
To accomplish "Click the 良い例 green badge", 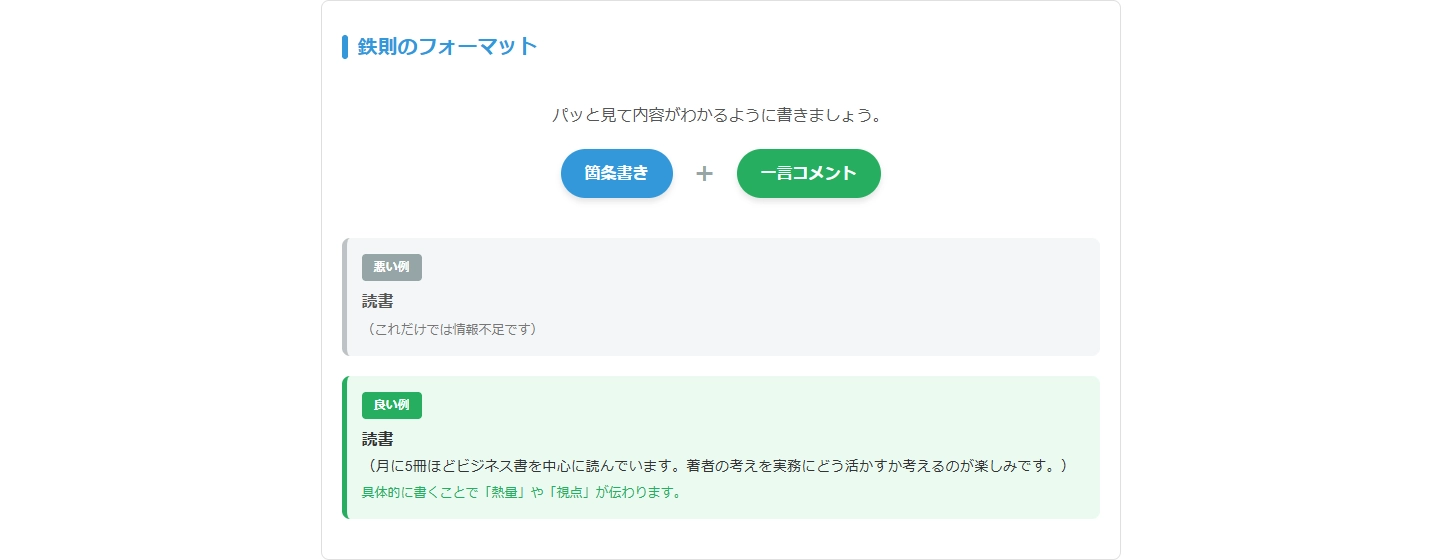I will point(392,405).
